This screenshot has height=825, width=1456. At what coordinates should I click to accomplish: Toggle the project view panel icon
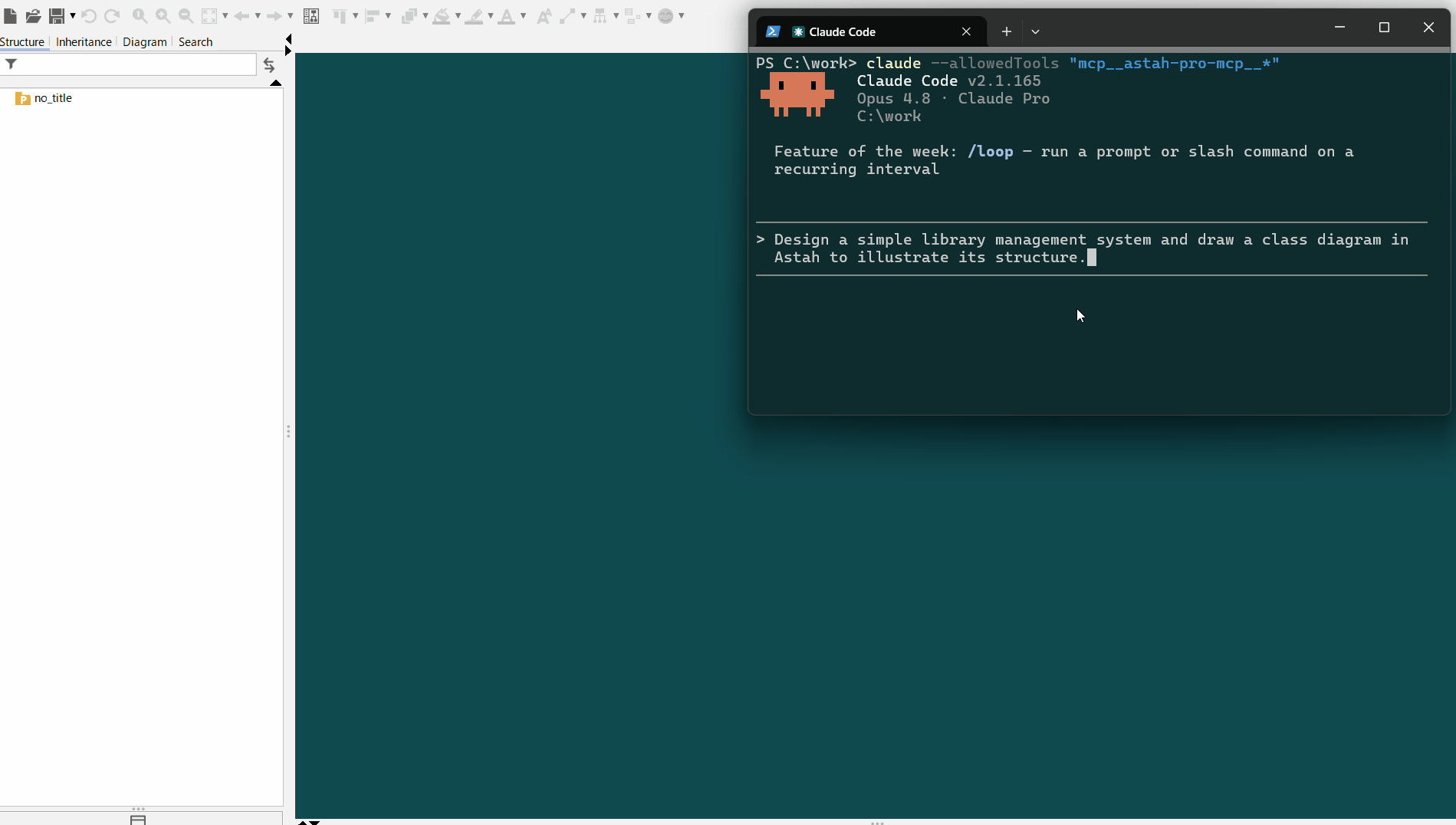pyautogui.click(x=311, y=15)
